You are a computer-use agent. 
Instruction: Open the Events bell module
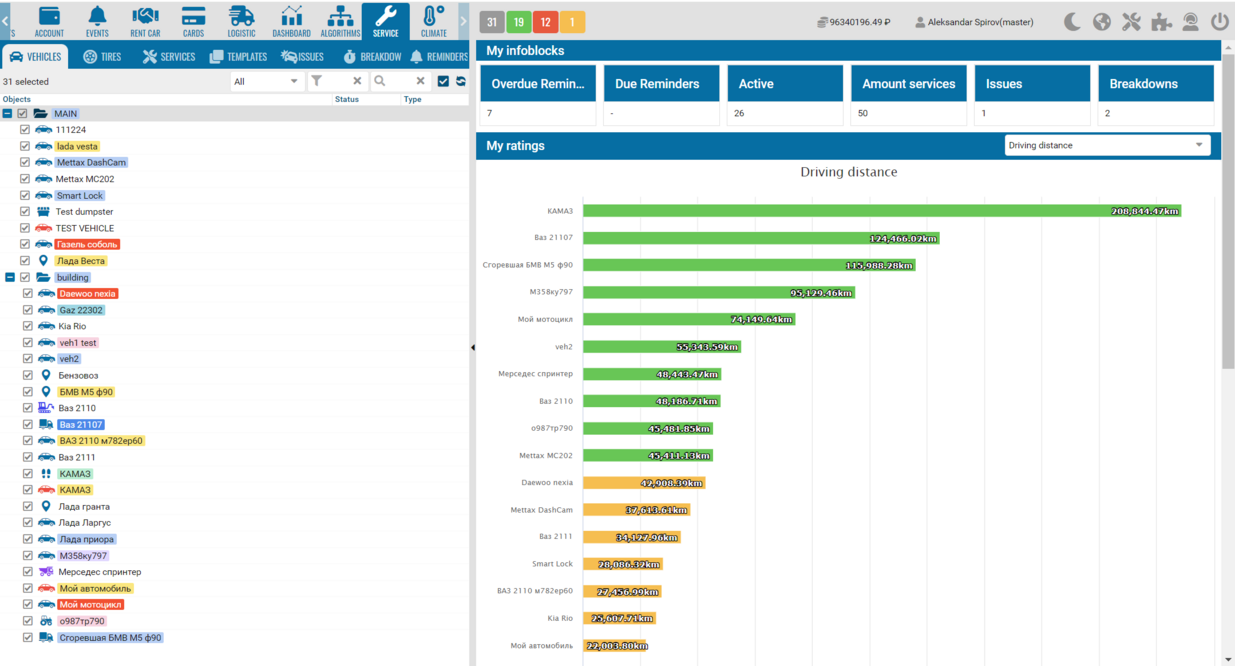(x=97, y=20)
